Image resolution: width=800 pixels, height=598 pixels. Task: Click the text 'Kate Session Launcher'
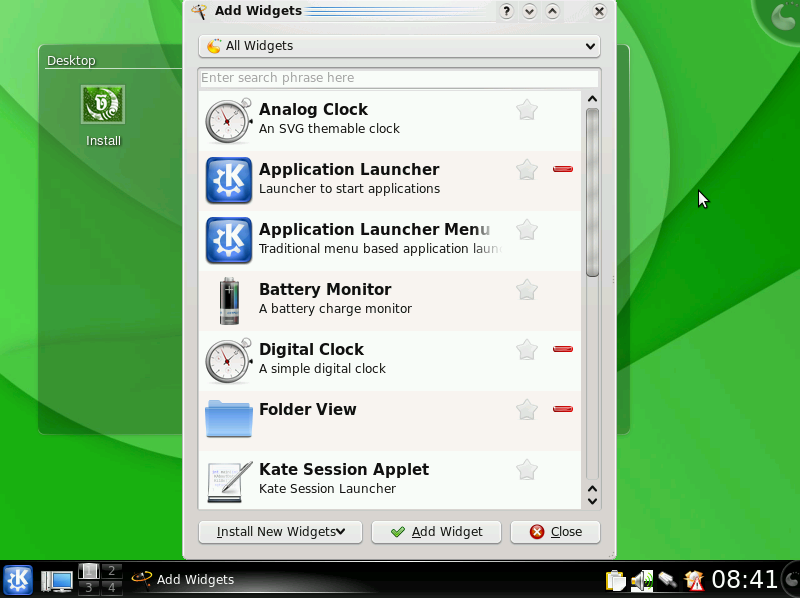(x=328, y=488)
